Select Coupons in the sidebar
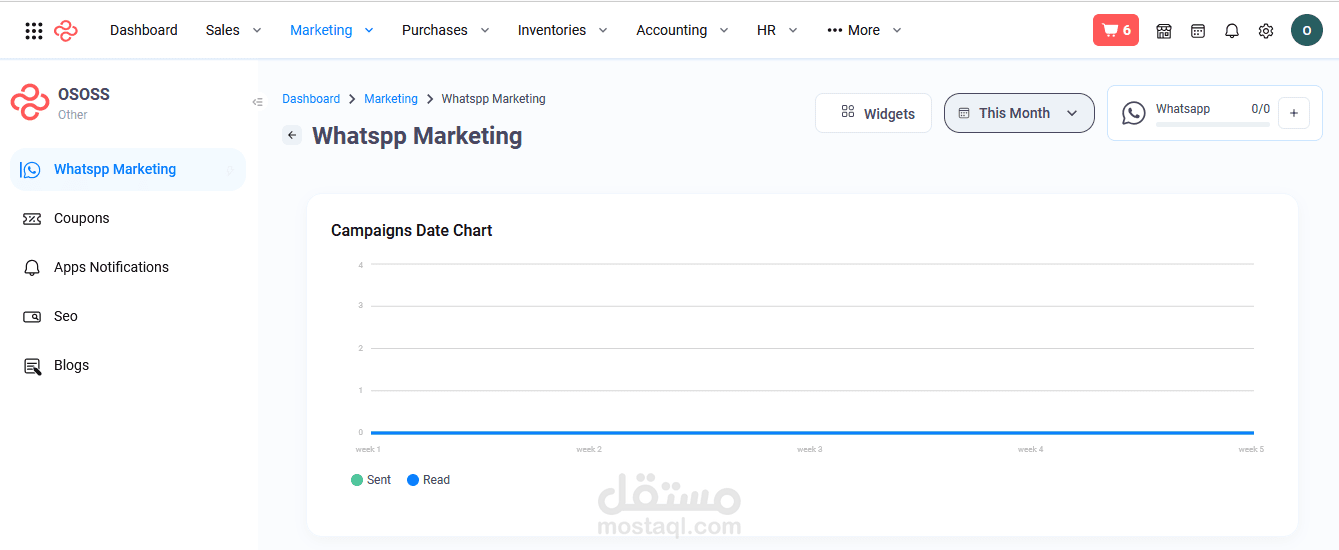1339x550 pixels. (82, 218)
